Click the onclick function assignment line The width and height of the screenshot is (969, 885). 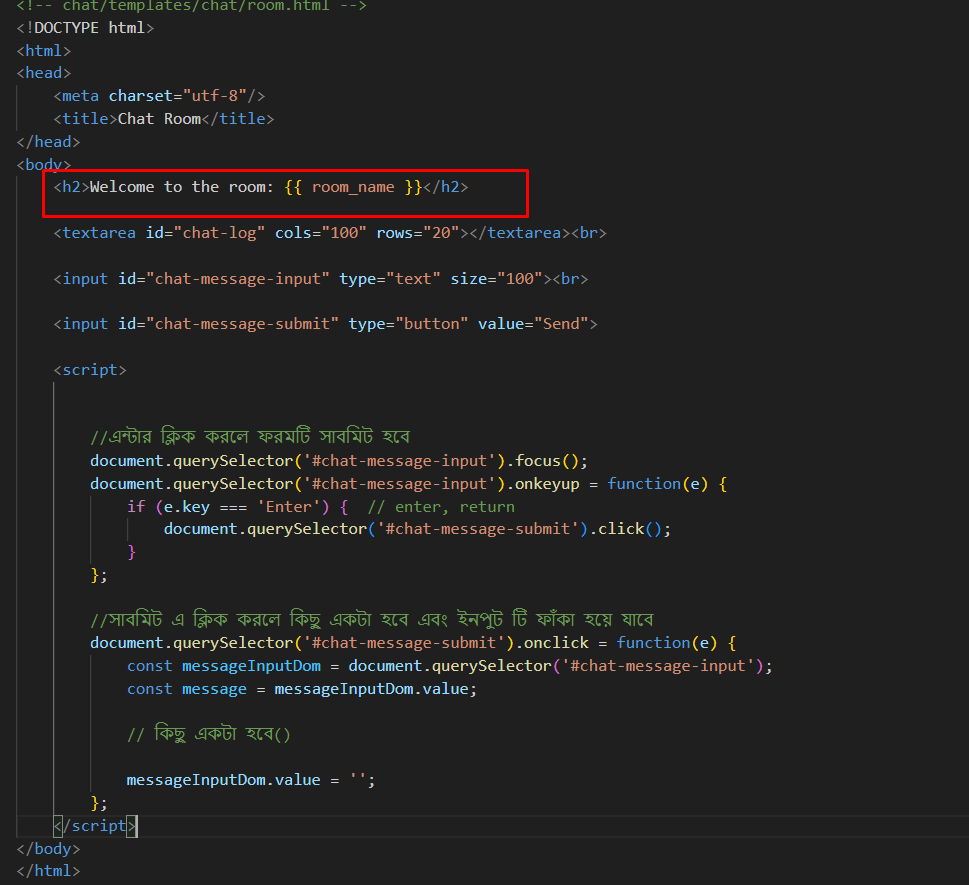click(x=412, y=643)
